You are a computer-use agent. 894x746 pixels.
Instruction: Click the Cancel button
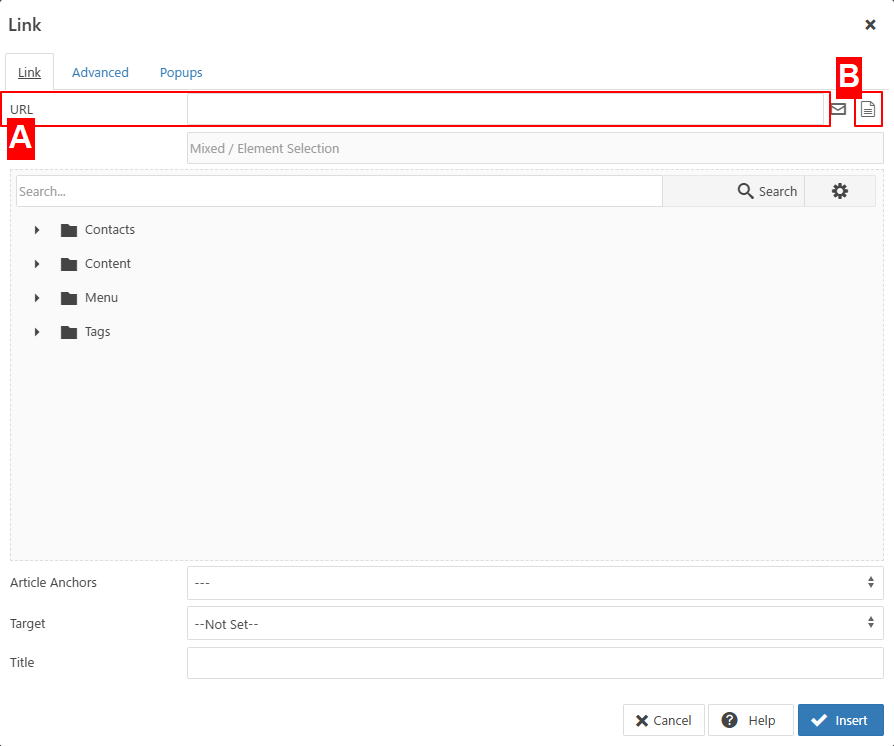pos(663,720)
